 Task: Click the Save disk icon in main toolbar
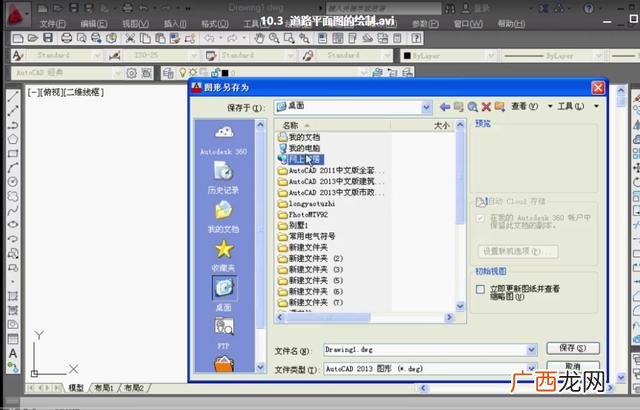(48, 38)
